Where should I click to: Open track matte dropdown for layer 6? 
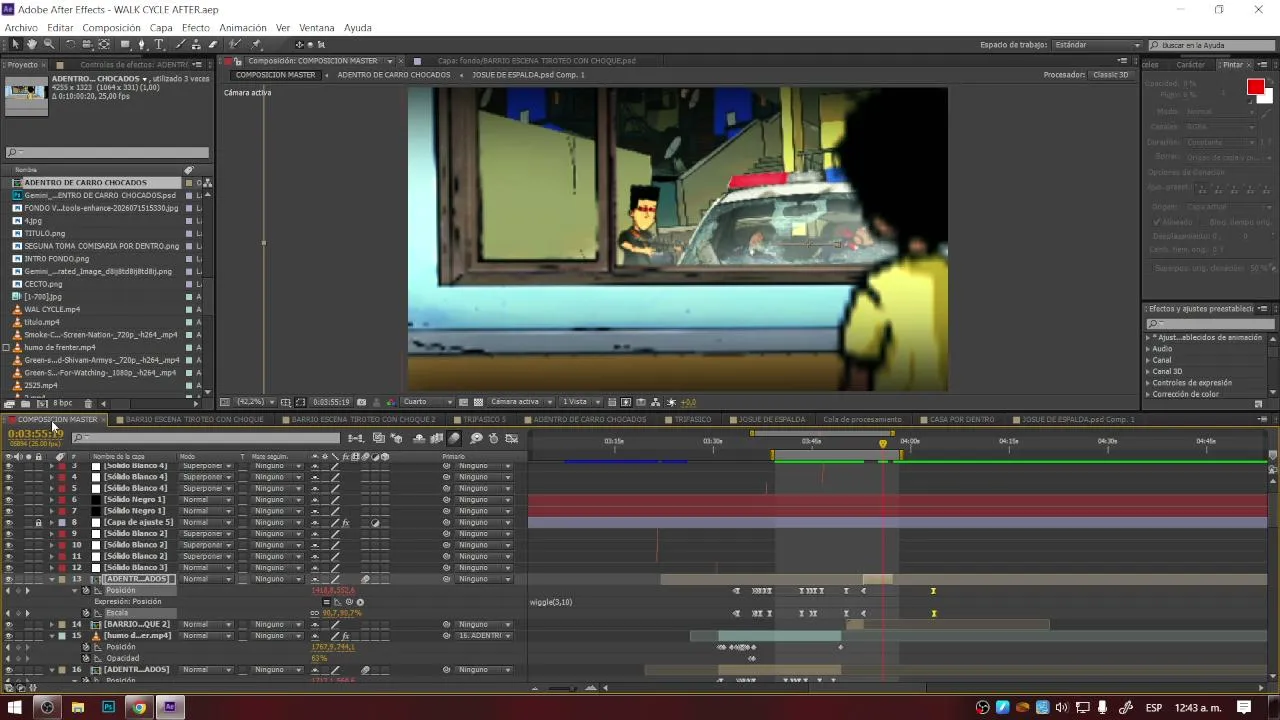278,500
